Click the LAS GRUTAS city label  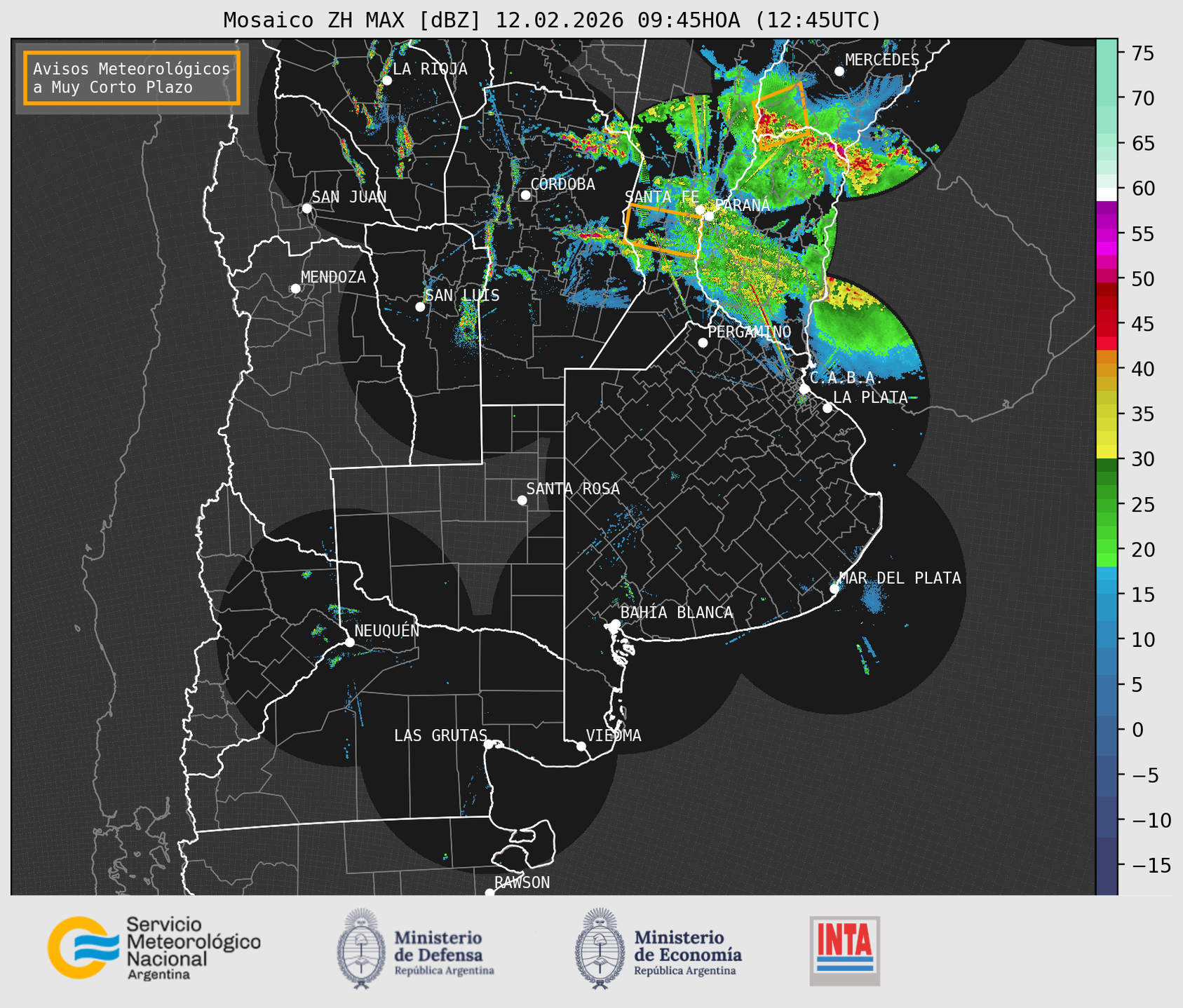(x=440, y=735)
